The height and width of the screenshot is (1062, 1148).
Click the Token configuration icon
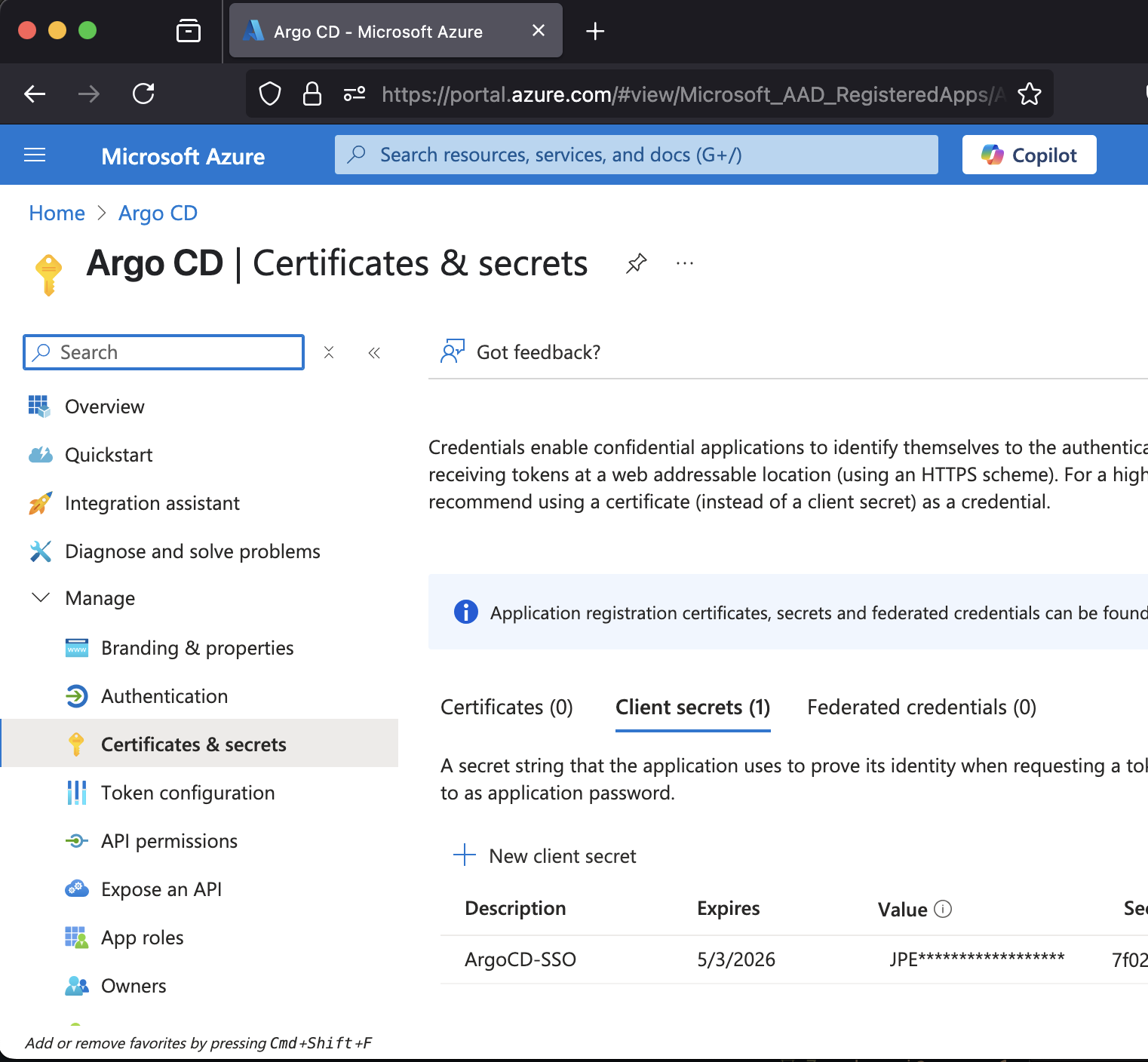[76, 793]
